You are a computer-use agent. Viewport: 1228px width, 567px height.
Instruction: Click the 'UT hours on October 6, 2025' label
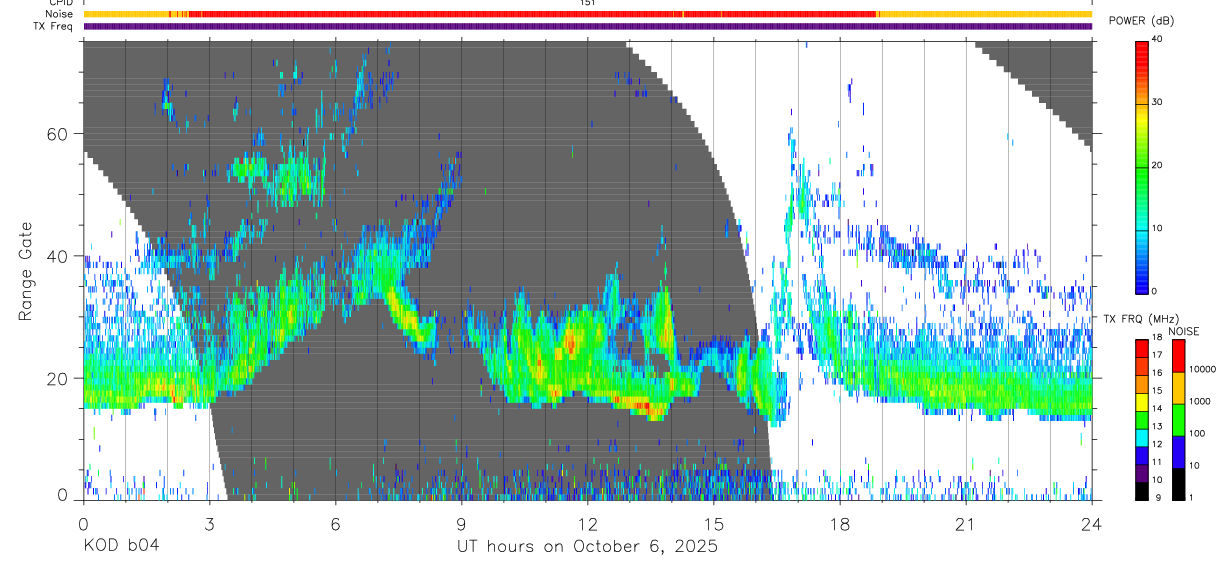(x=587, y=547)
